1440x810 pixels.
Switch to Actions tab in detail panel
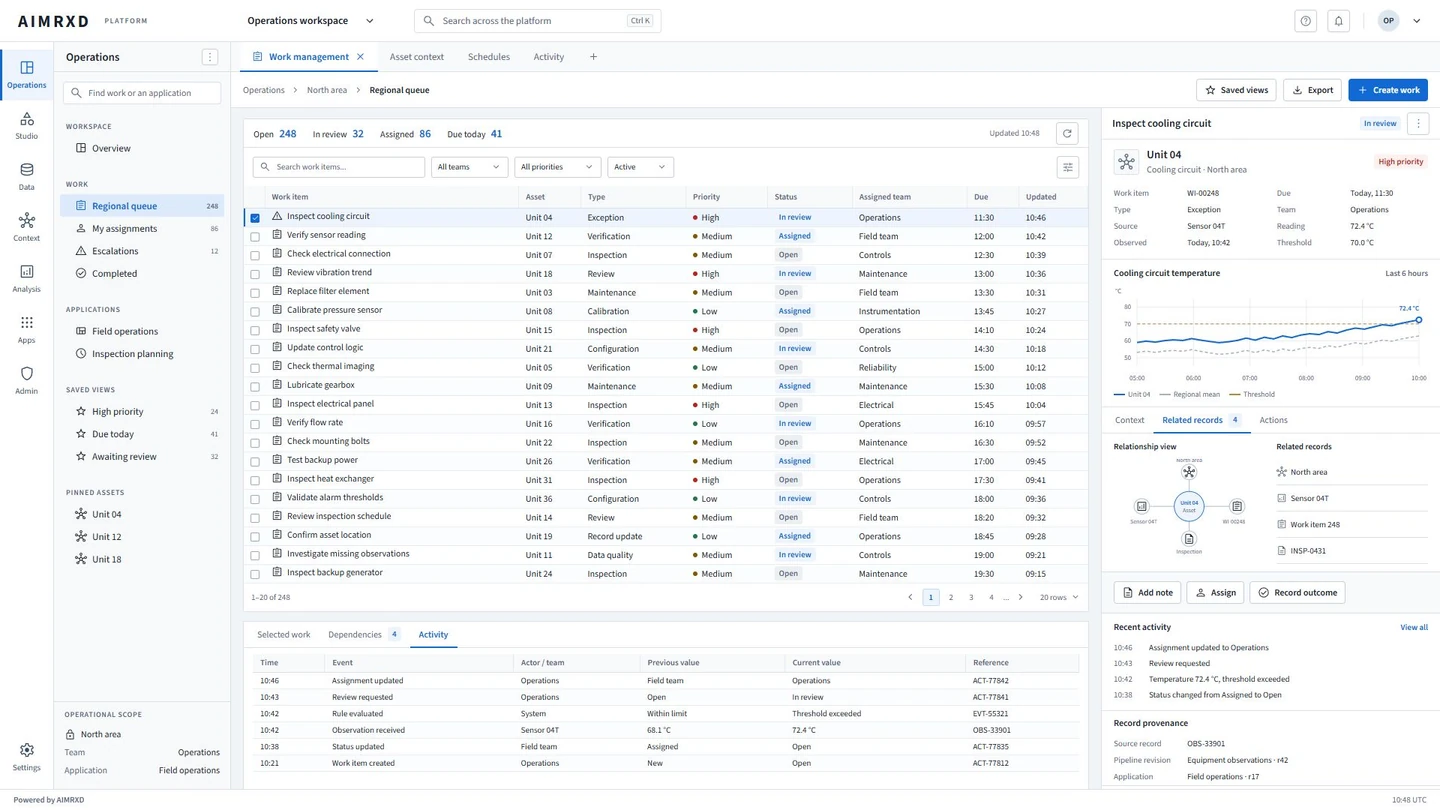pos(1273,420)
